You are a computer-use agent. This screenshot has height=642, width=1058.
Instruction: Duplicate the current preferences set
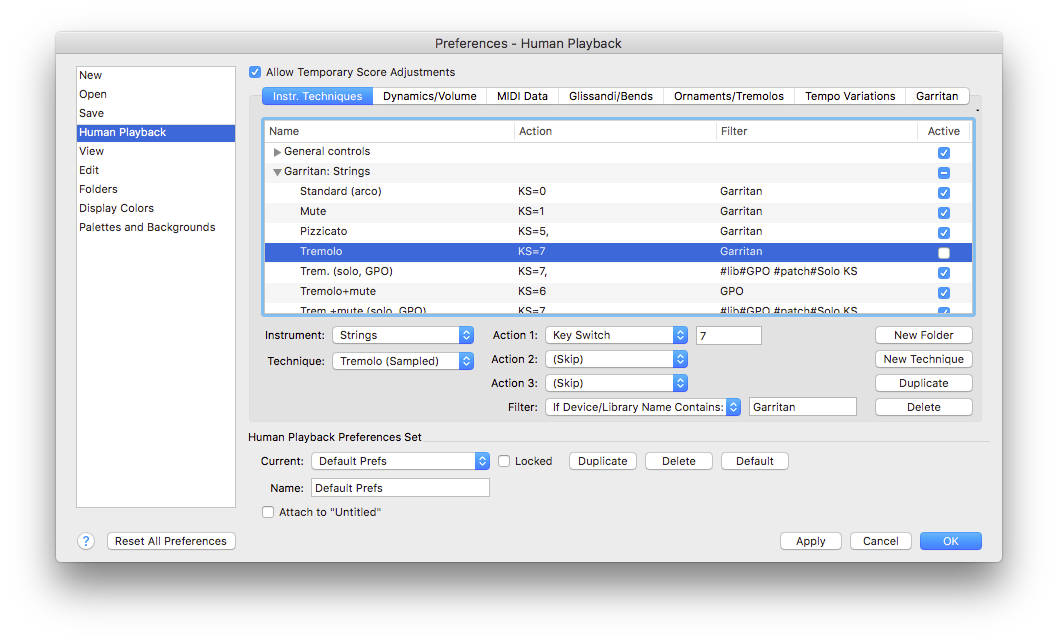pyautogui.click(x=603, y=461)
